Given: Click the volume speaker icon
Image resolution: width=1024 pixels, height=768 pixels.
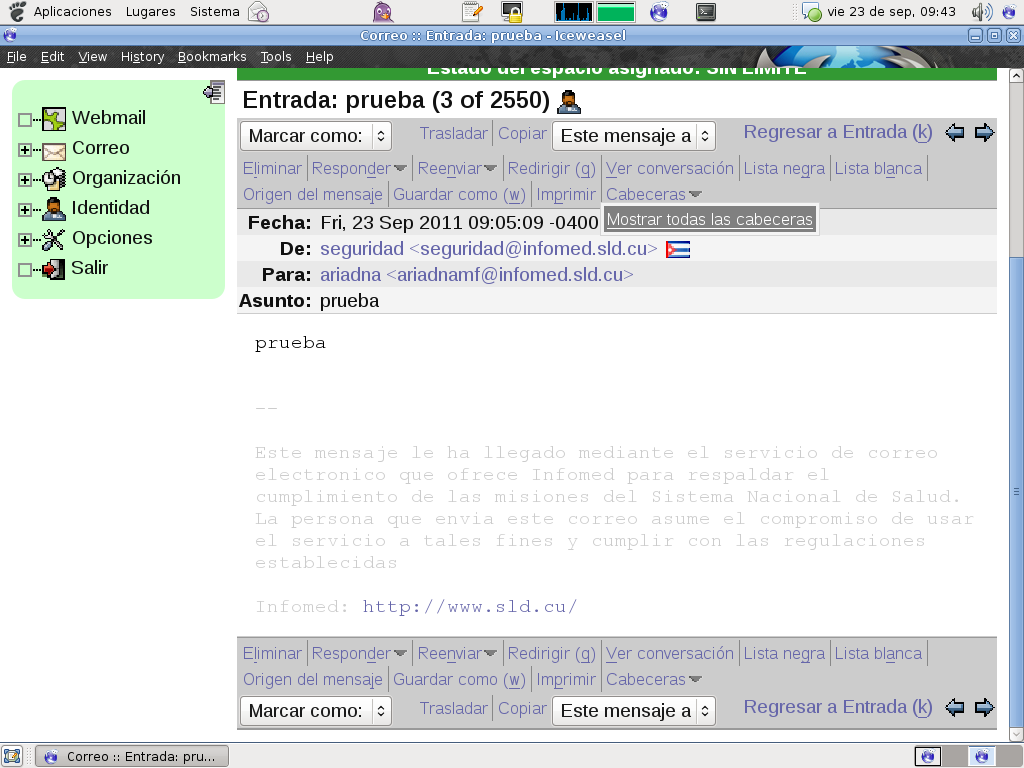Looking at the screenshot, I should (x=982, y=12).
